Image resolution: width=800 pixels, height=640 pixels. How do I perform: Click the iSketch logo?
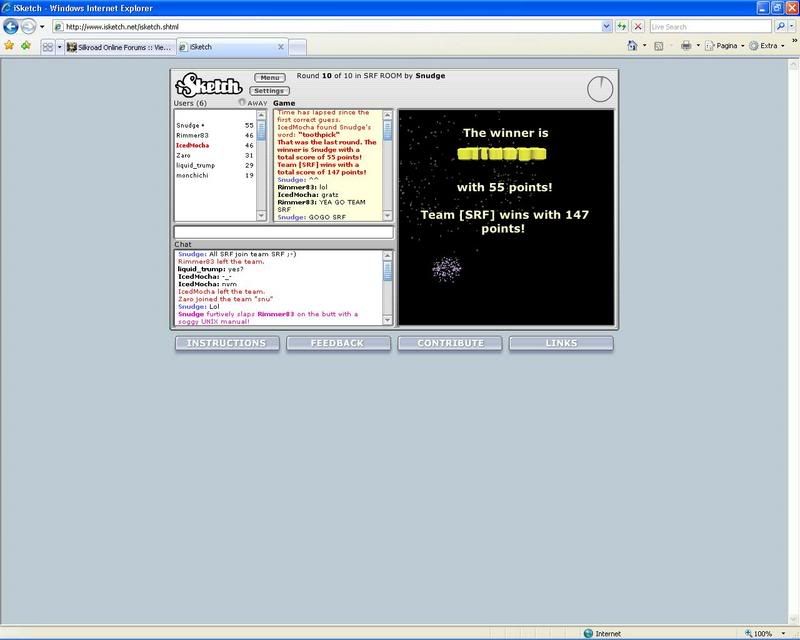[x=209, y=85]
